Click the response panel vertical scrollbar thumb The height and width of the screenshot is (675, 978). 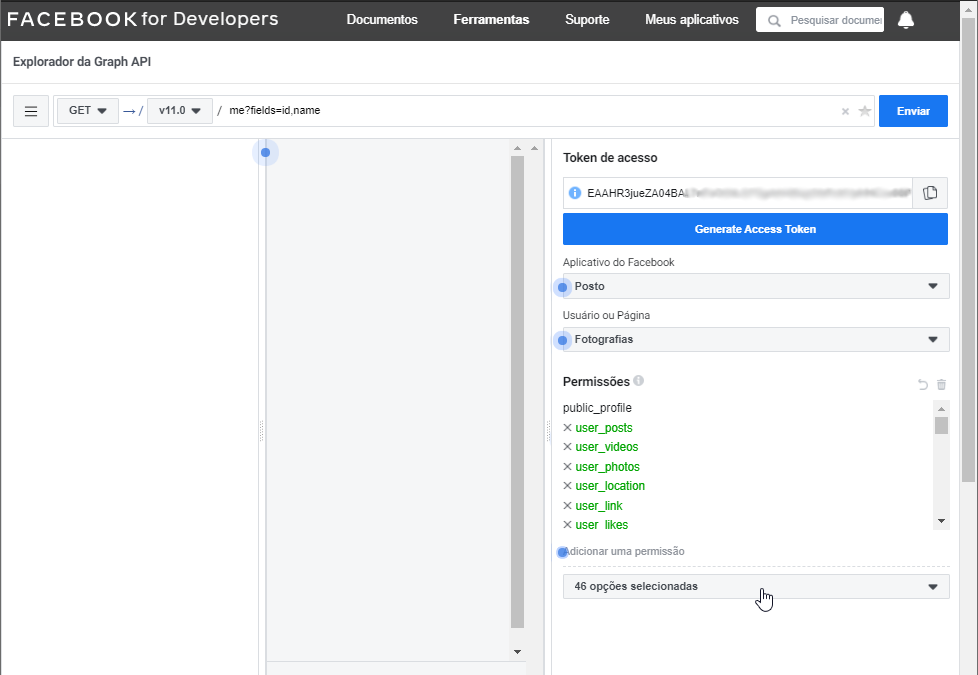click(517, 392)
